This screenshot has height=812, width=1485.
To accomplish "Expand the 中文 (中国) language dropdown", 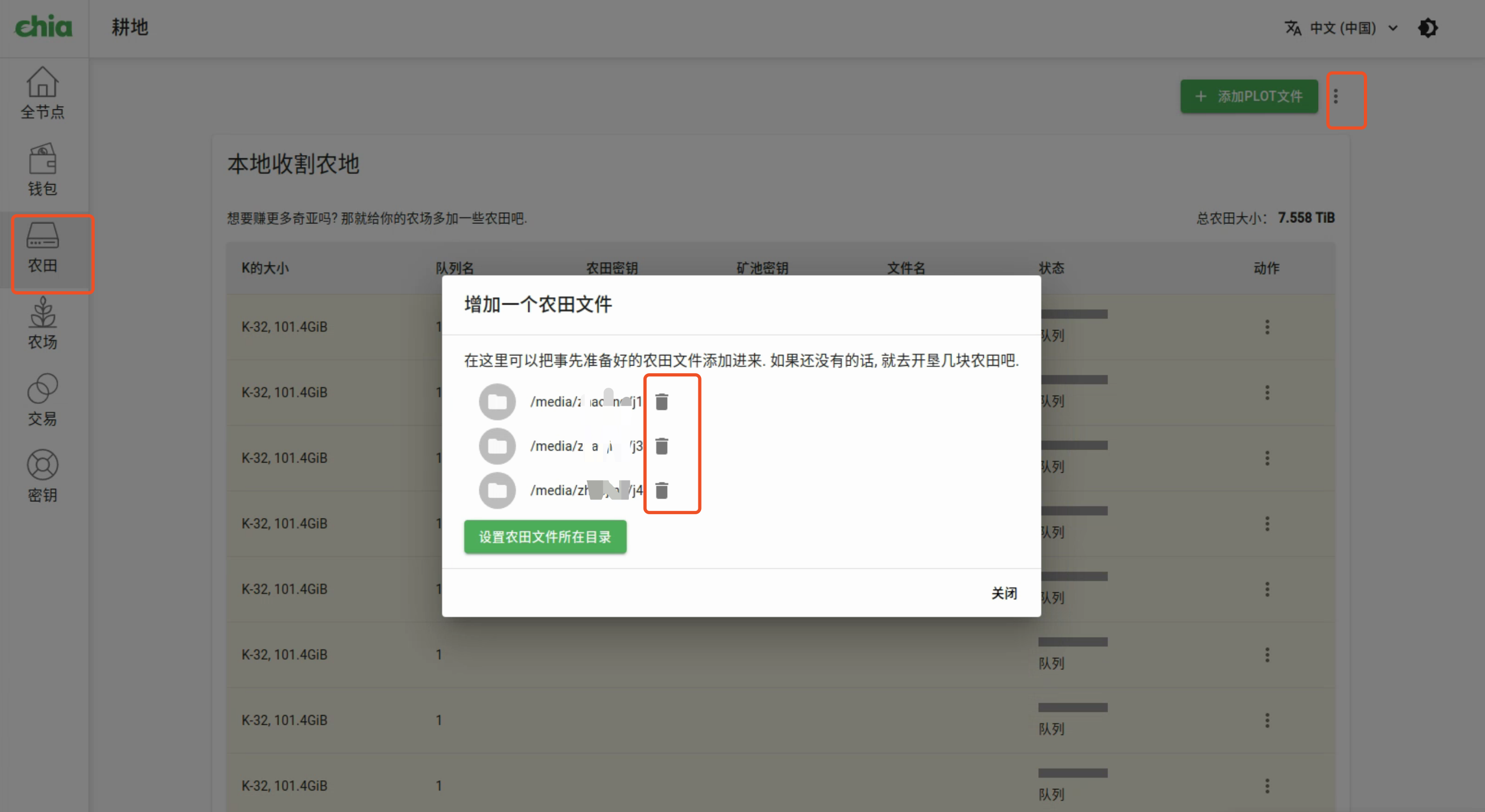I will click(1341, 27).
